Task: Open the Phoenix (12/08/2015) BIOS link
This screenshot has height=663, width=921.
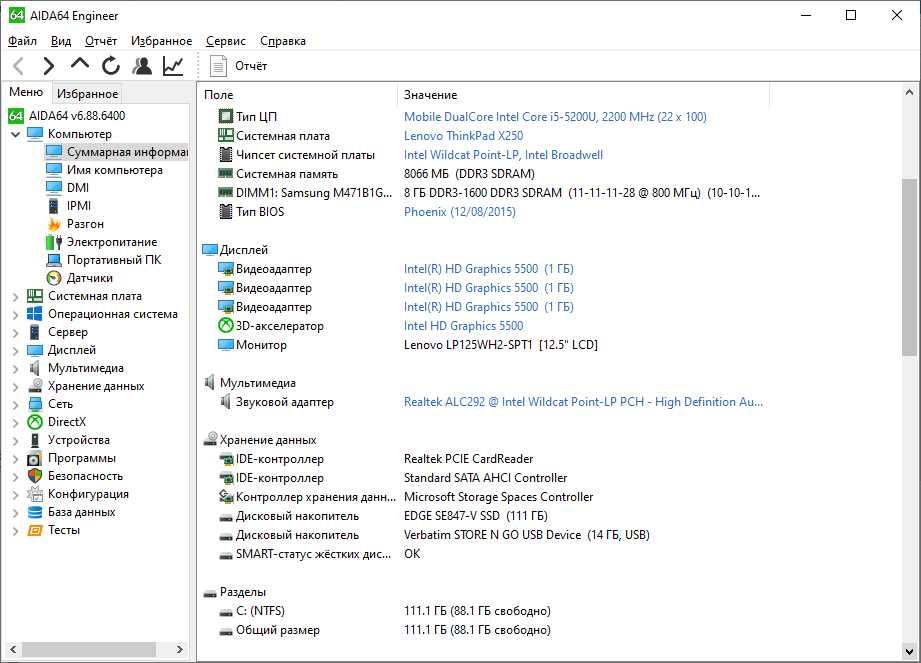Action: (x=459, y=211)
